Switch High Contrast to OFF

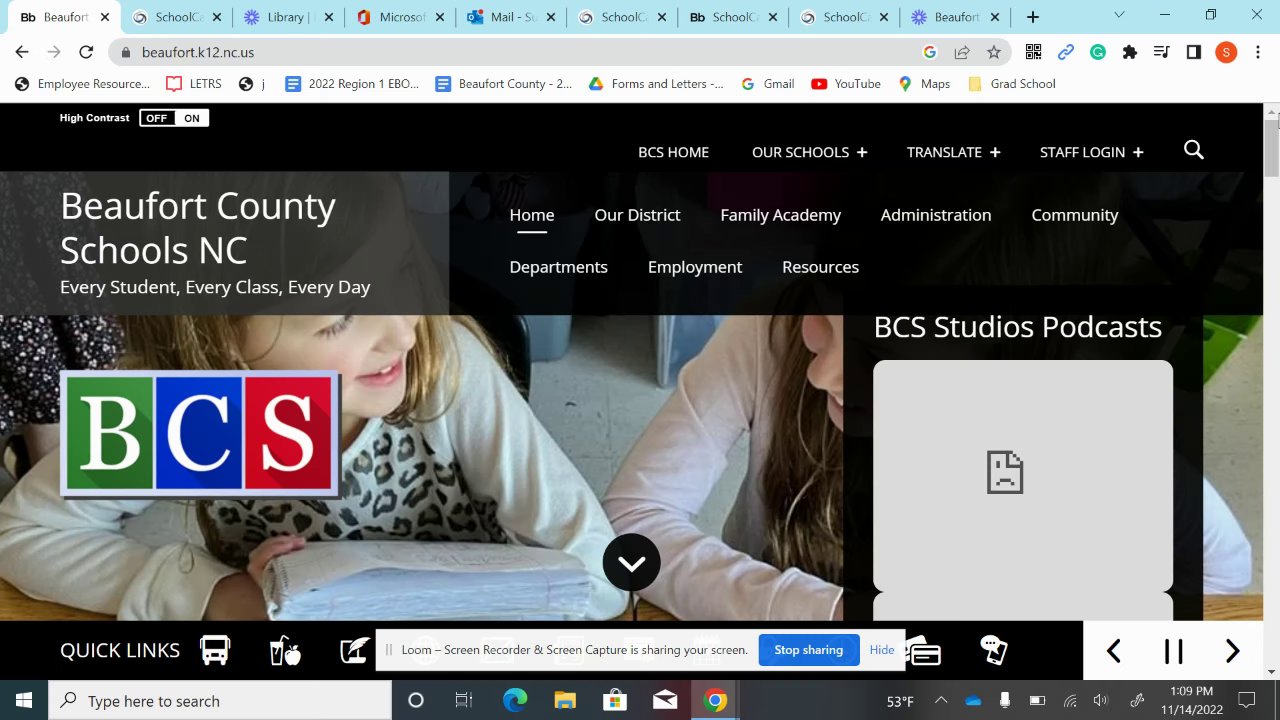[156, 118]
